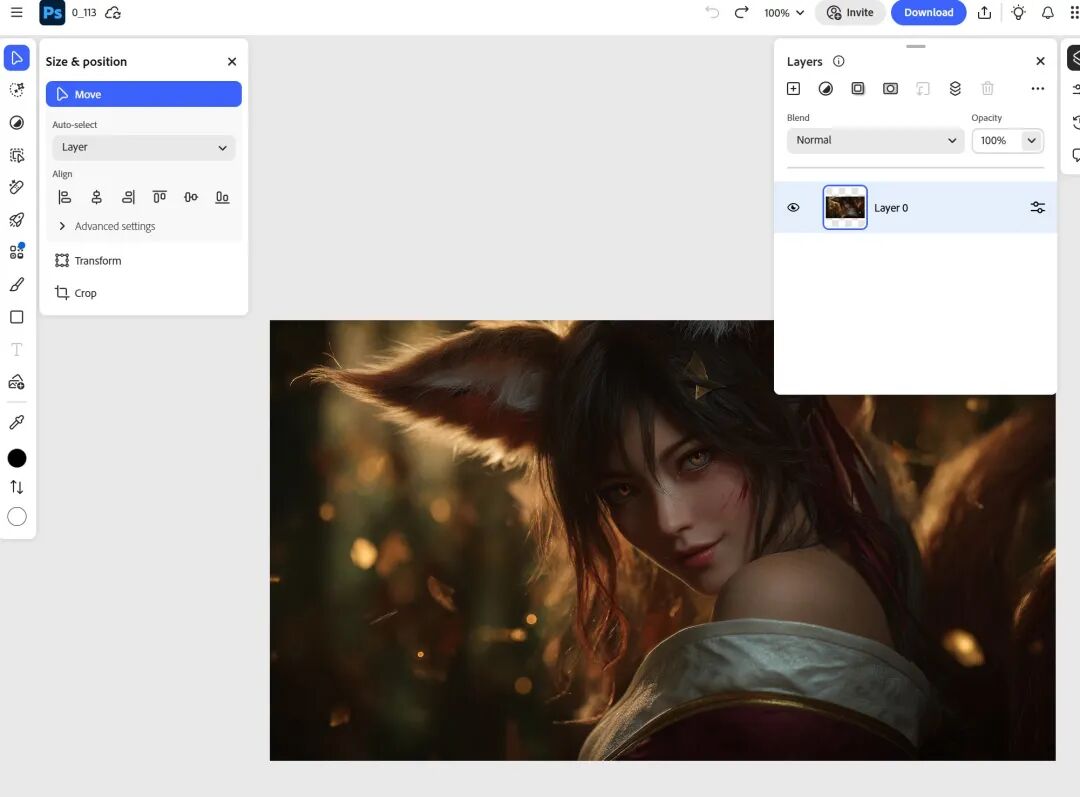Open the hamburger menu
Image resolution: width=1080 pixels, height=797 pixels.
click(x=16, y=12)
